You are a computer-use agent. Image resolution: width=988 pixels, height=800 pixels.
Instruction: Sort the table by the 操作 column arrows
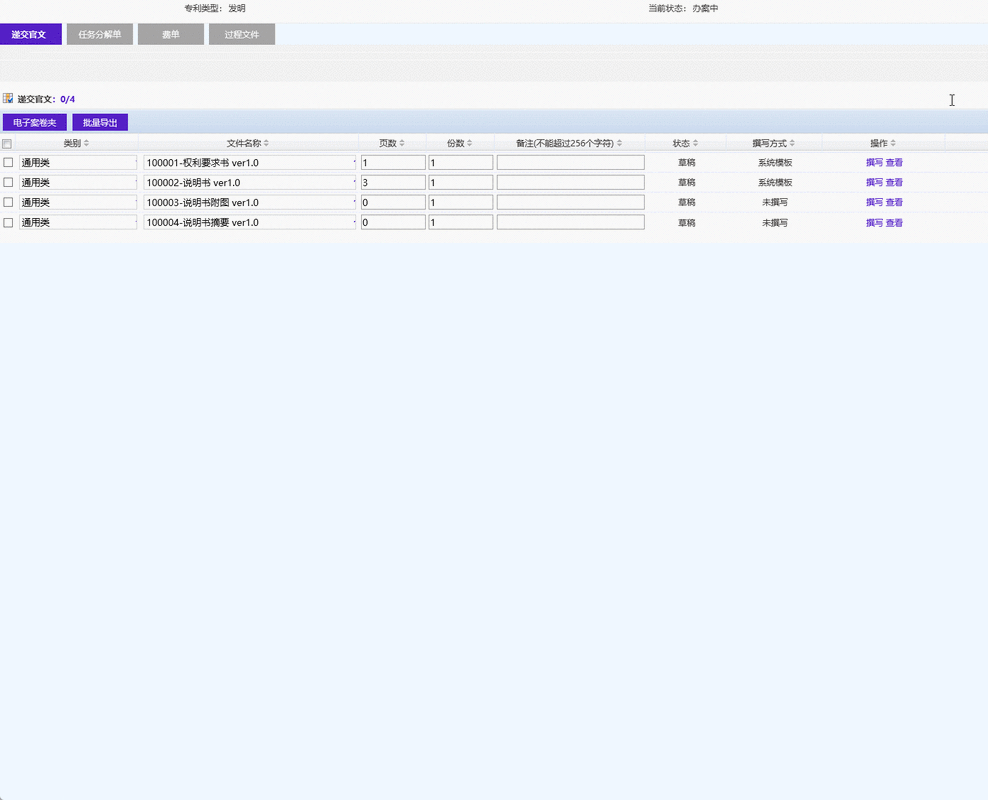(894, 143)
